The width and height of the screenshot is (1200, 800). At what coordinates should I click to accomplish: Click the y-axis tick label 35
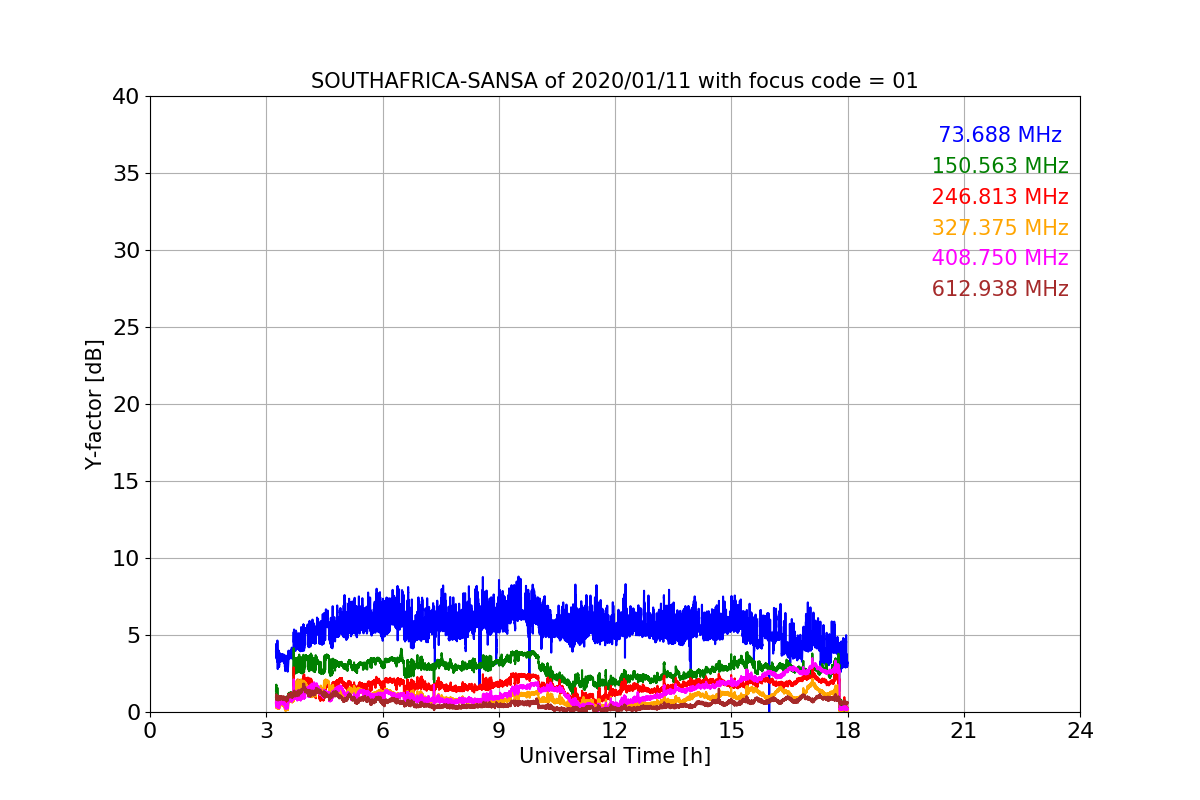pos(126,174)
